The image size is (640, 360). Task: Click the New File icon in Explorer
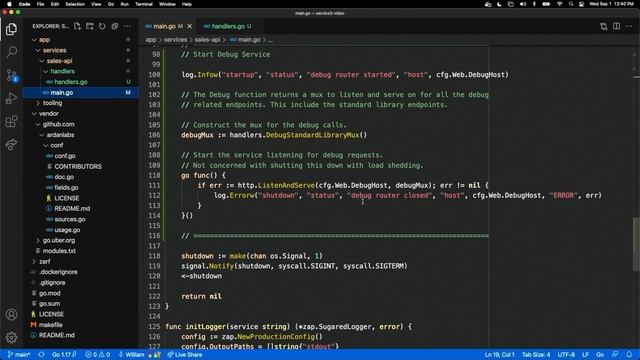tap(77, 26)
